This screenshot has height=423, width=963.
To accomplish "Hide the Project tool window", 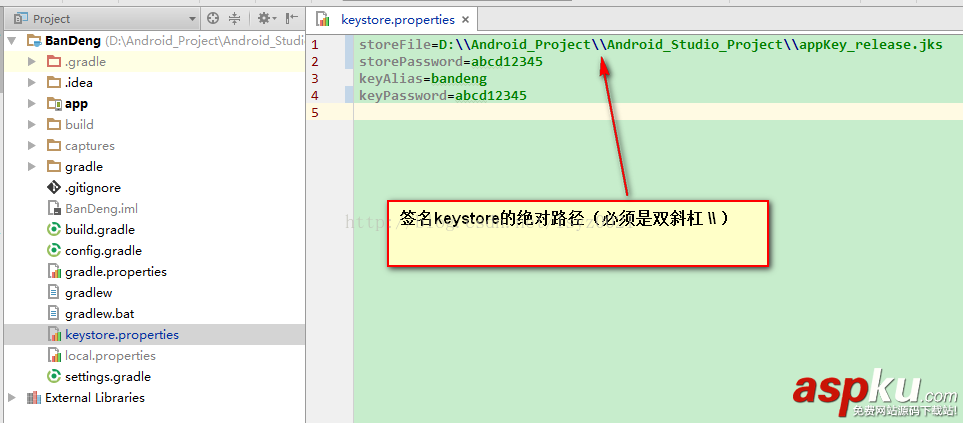I will point(292,18).
